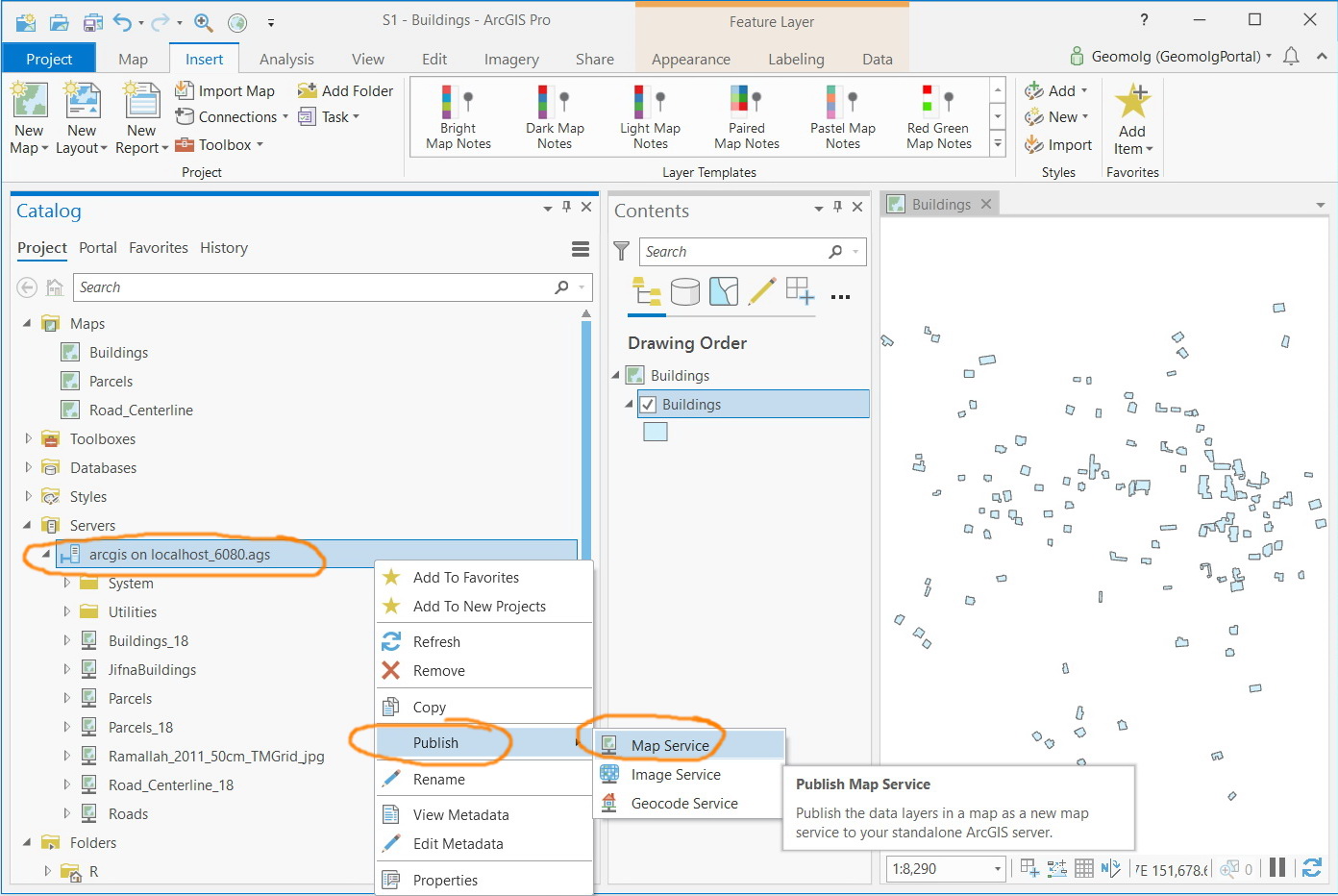Click the New Layout button
The height and width of the screenshot is (896, 1338).
[x=82, y=119]
